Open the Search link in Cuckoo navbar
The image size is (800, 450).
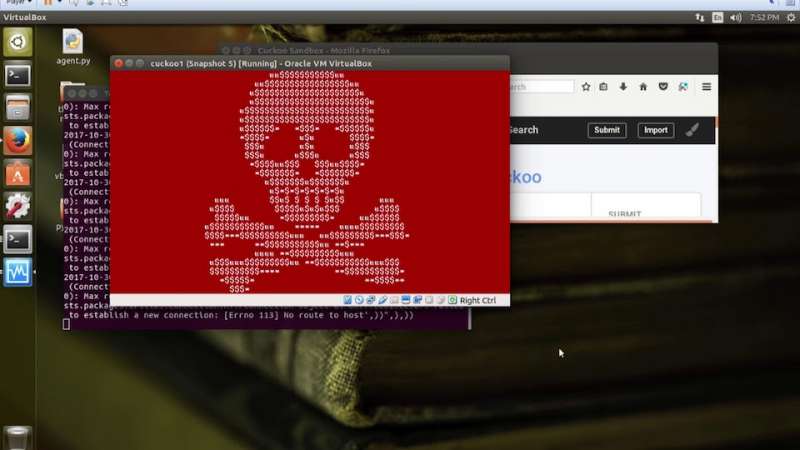(523, 130)
